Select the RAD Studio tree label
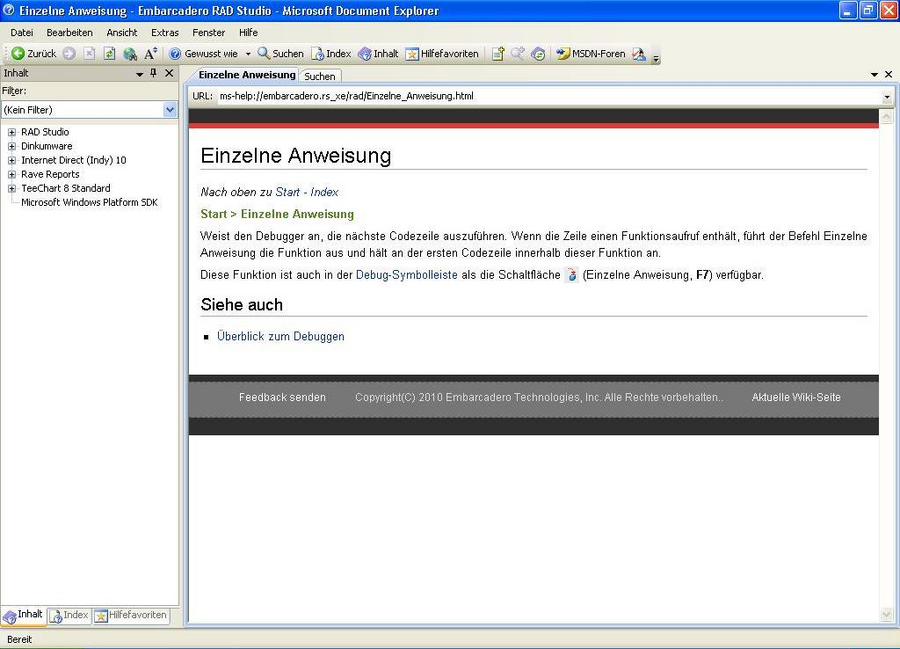The height and width of the screenshot is (649, 900). tap(45, 132)
